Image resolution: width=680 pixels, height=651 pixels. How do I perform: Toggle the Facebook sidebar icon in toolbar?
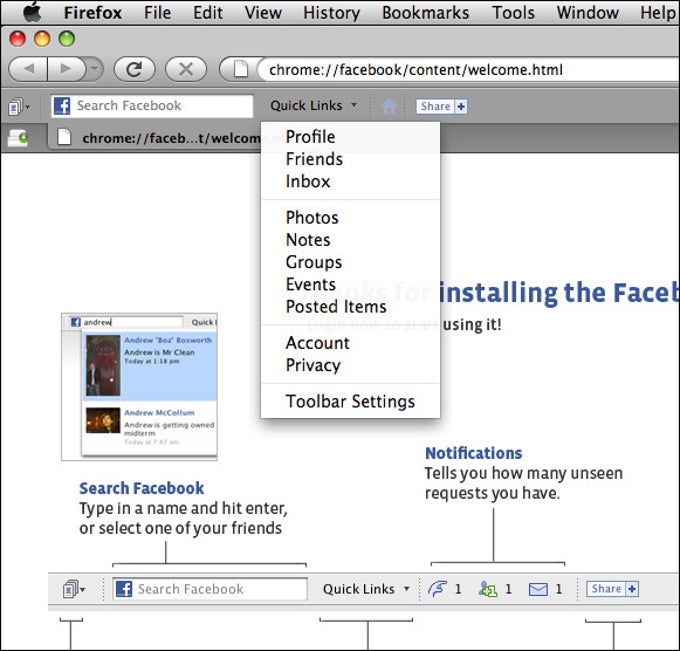tap(18, 106)
